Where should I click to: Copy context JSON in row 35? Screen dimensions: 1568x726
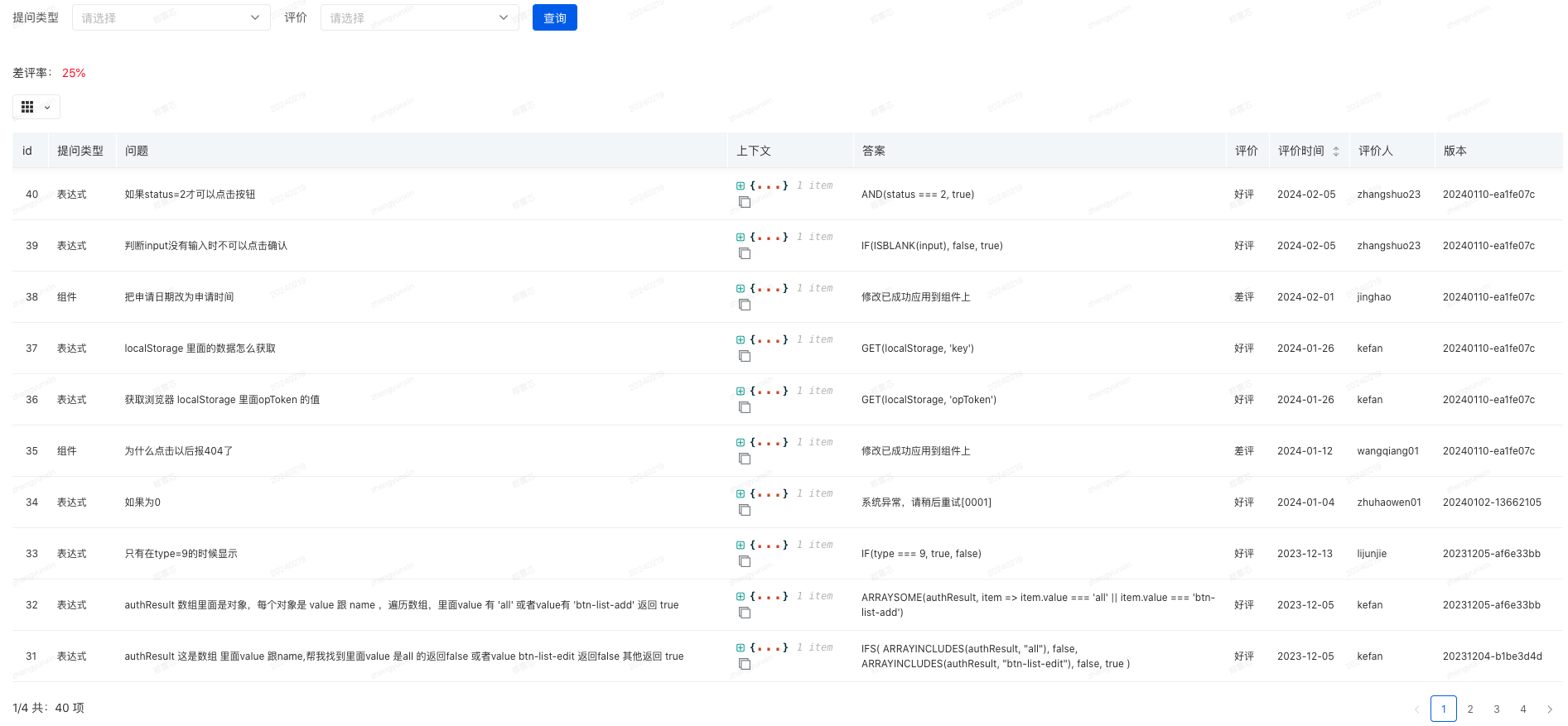pos(745,459)
